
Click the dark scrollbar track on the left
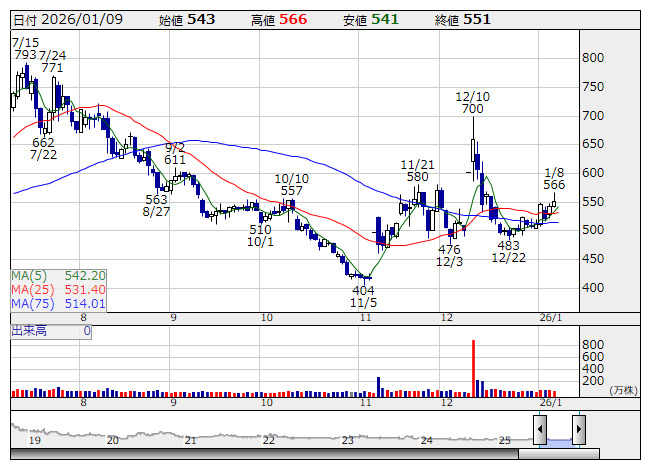tap(260, 455)
